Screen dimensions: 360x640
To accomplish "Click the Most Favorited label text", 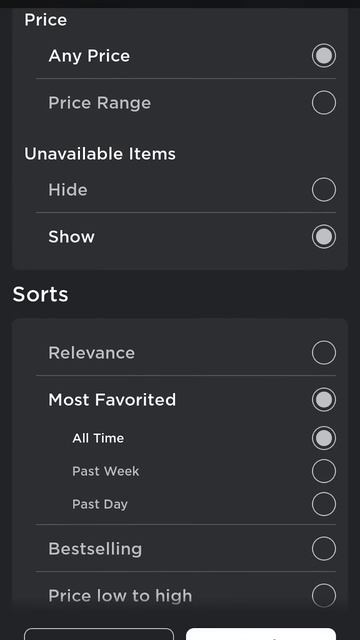I will point(112,400).
